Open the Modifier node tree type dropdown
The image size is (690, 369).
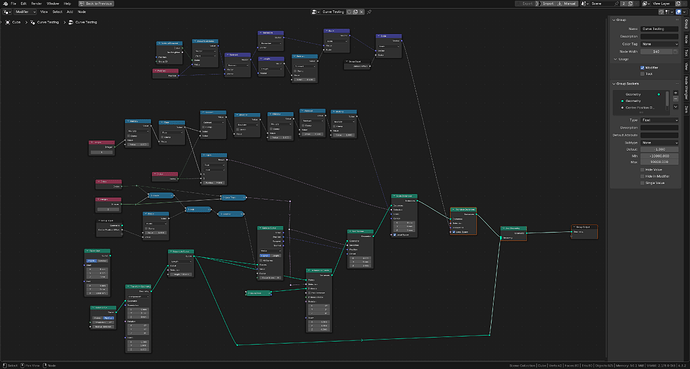[25, 12]
